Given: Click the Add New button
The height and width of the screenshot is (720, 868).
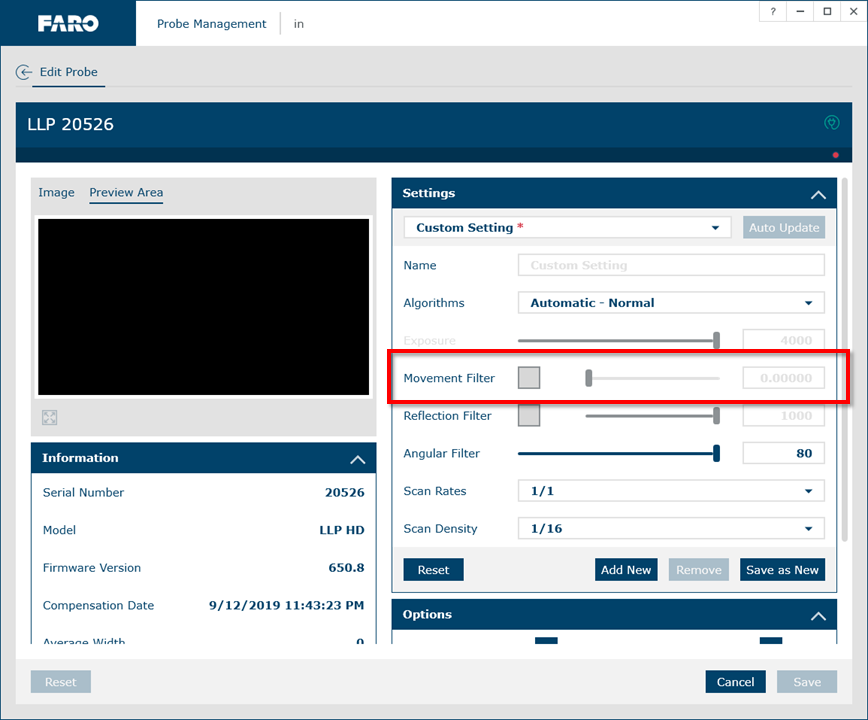Looking at the screenshot, I should pyautogui.click(x=626, y=570).
